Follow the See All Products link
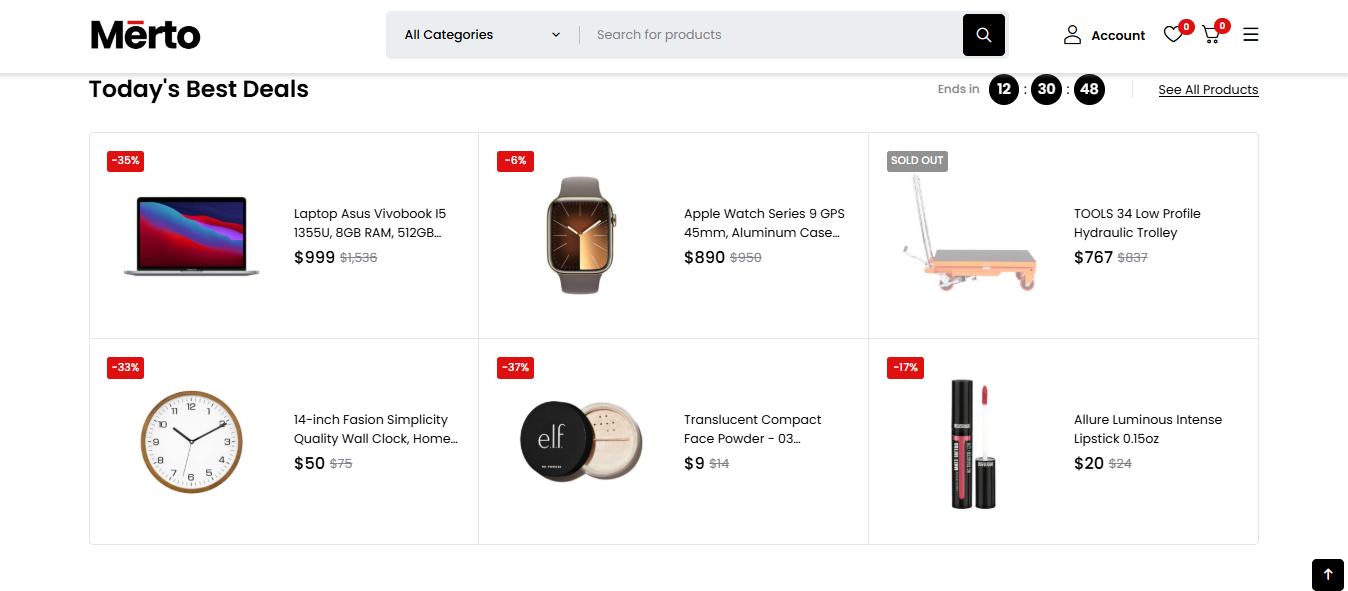Screen dimensions: 1348x591 coord(1208,90)
